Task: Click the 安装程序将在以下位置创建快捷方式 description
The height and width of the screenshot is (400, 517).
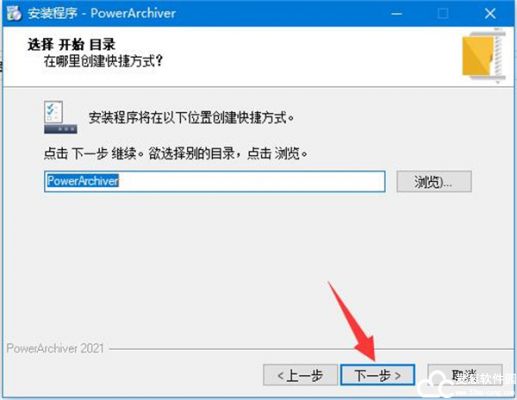Action: pos(191,118)
